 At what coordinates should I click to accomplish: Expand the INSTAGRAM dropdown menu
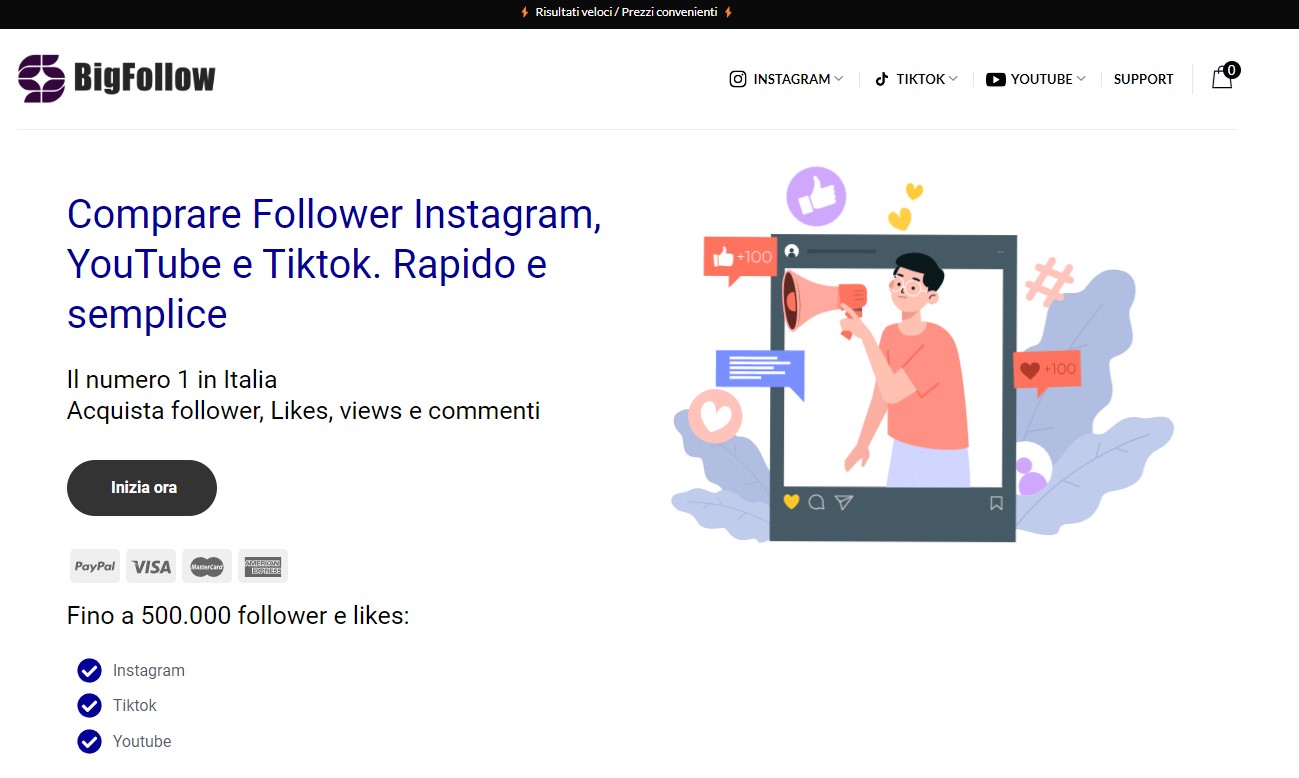tap(841, 78)
